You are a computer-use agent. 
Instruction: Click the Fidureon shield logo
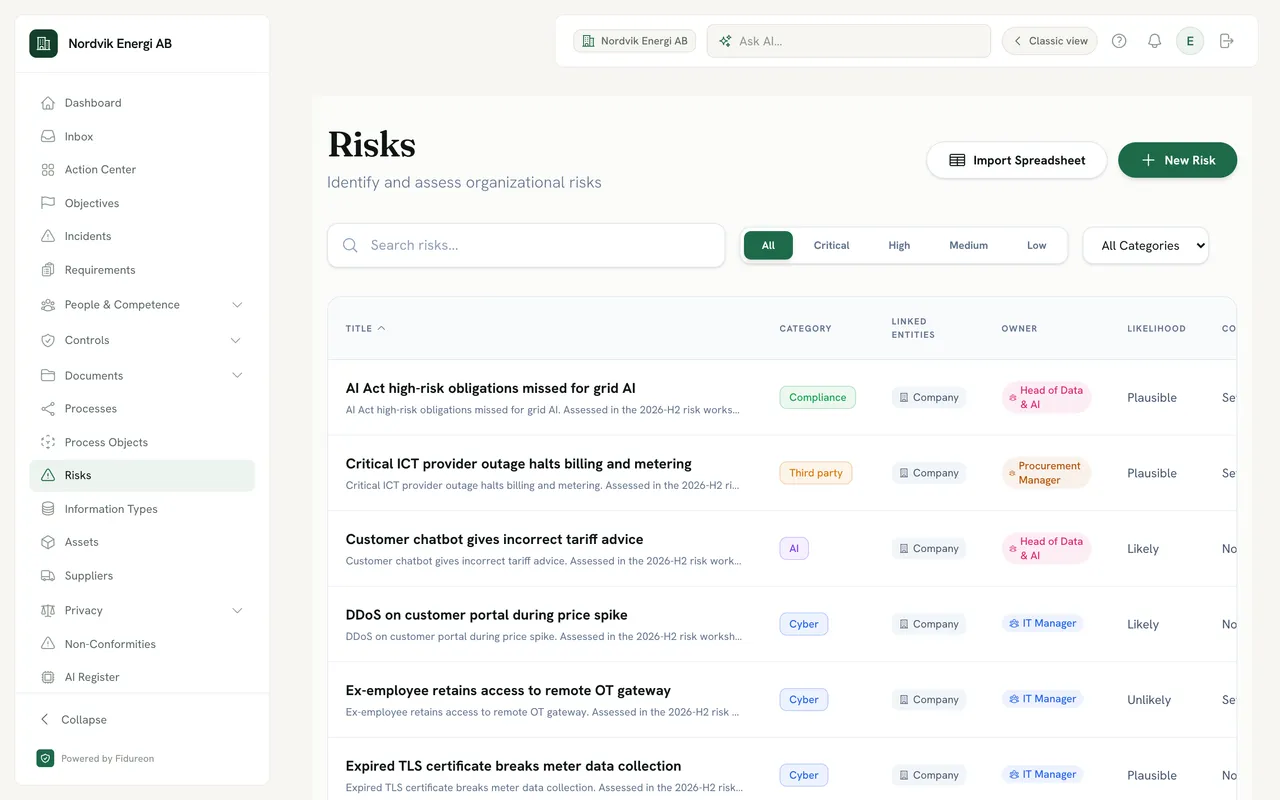coord(45,758)
